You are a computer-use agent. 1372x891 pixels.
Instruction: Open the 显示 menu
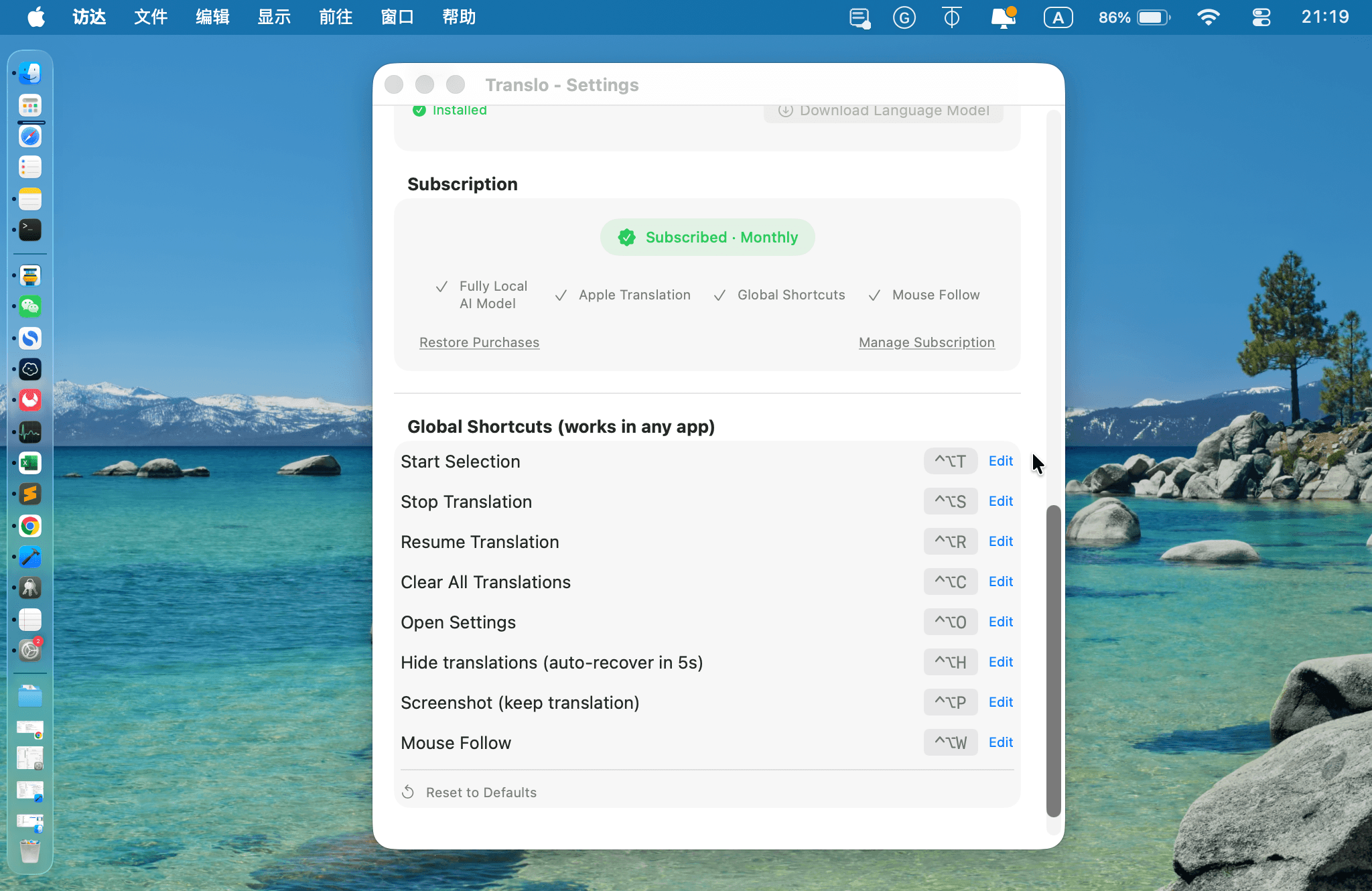pos(274,17)
